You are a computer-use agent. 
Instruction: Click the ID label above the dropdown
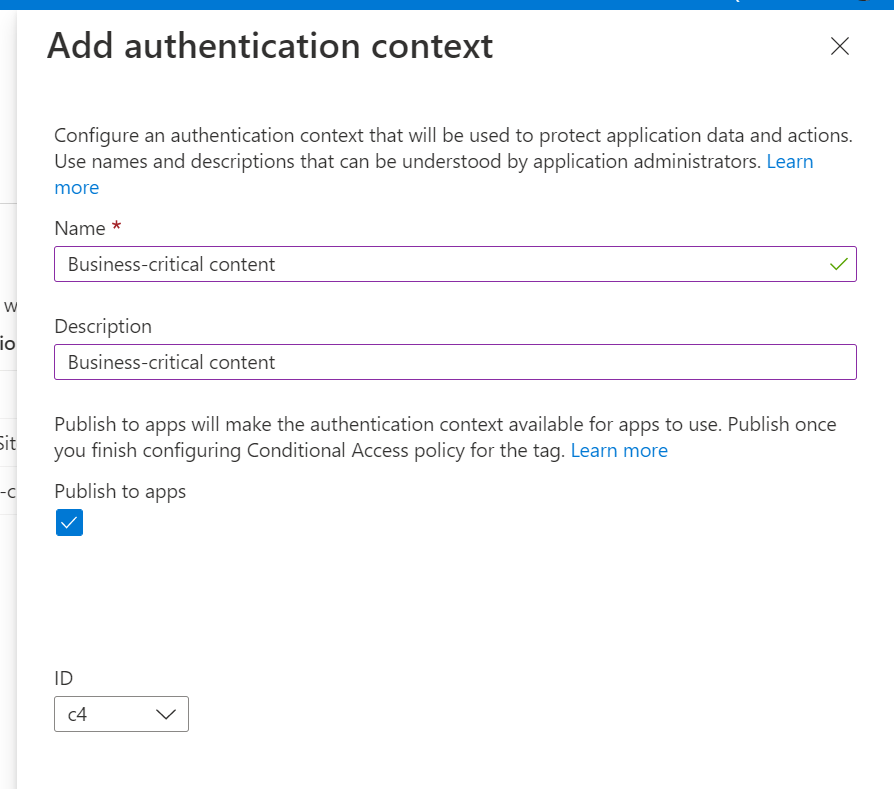pyautogui.click(x=64, y=678)
